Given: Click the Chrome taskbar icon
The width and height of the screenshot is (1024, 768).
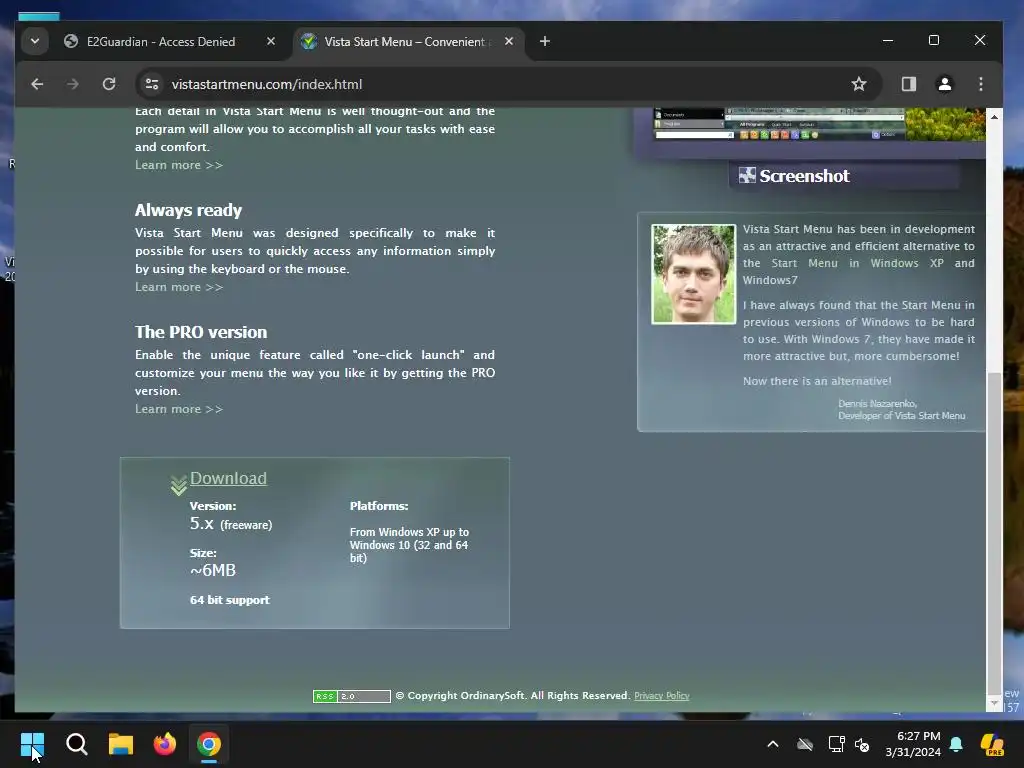Looking at the screenshot, I should coord(209,744).
